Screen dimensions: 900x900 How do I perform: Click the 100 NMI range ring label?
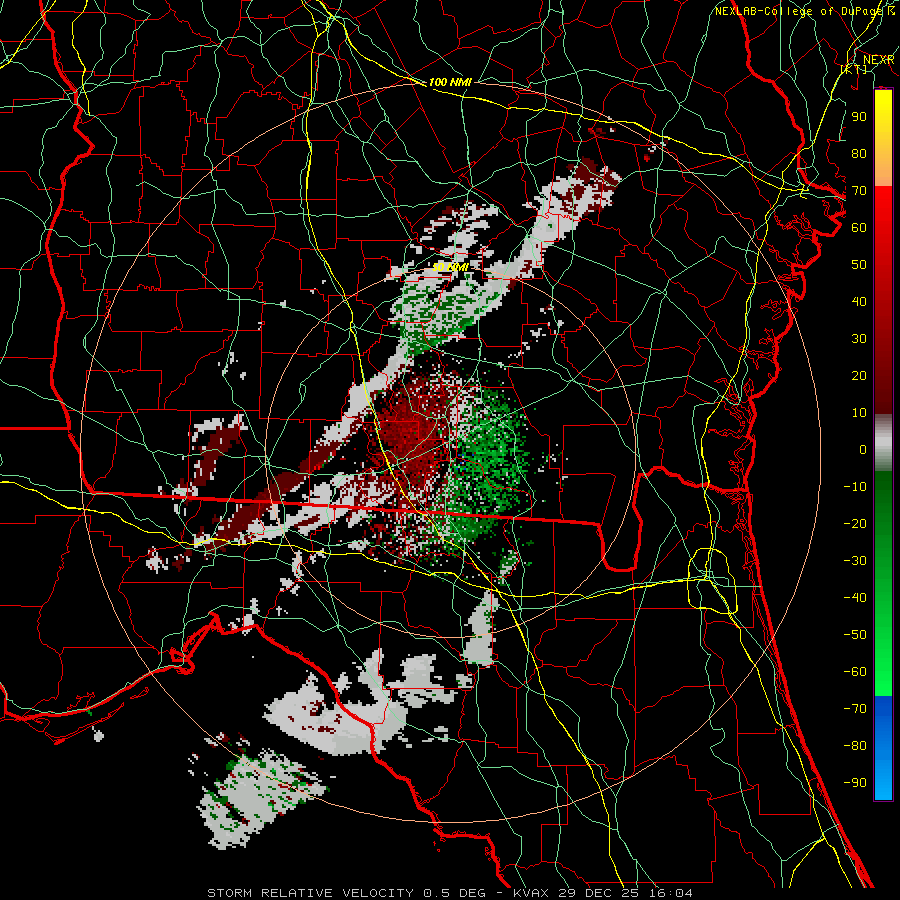450,82
